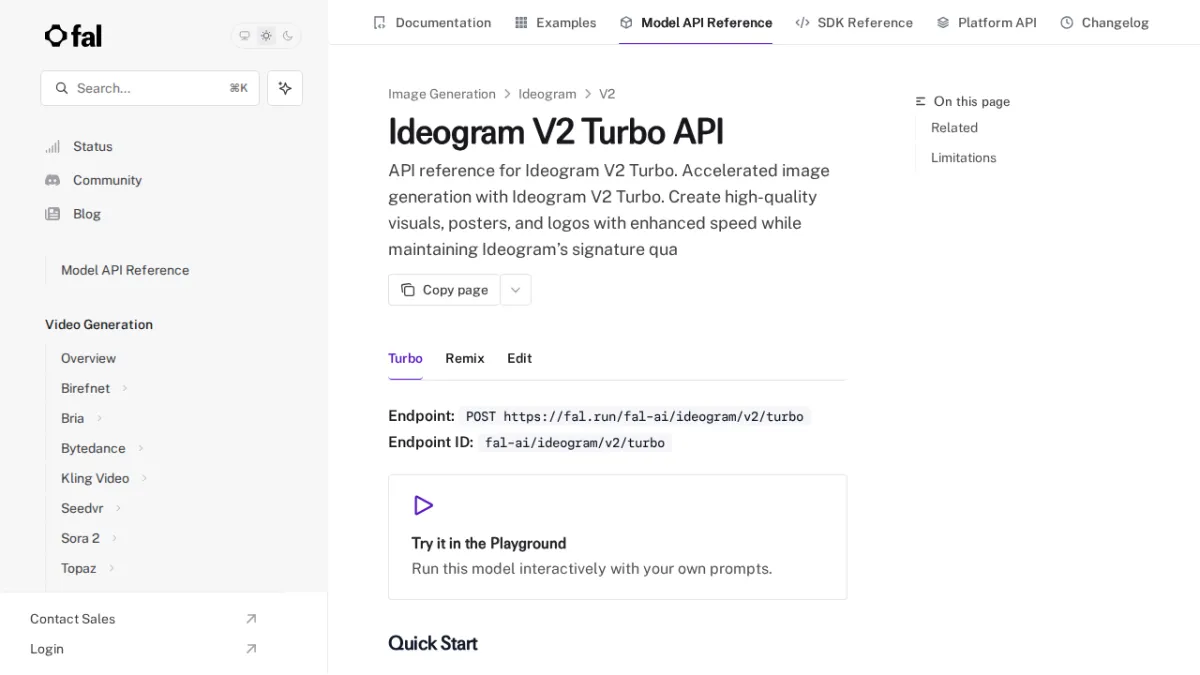Open the Community link
The height and width of the screenshot is (675, 1200).
(107, 180)
